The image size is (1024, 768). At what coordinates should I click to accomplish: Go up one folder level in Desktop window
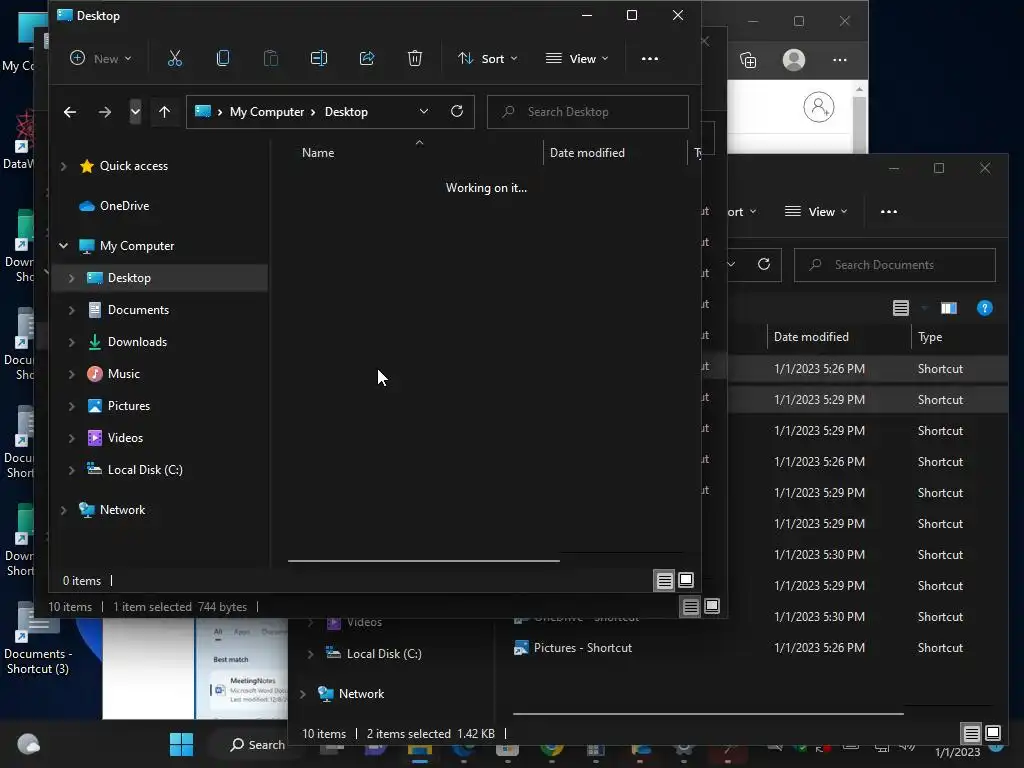[165, 112]
